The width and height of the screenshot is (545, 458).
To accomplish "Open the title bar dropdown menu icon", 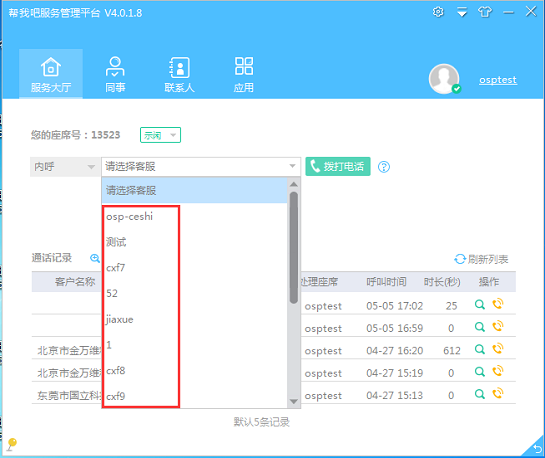I will click(462, 12).
